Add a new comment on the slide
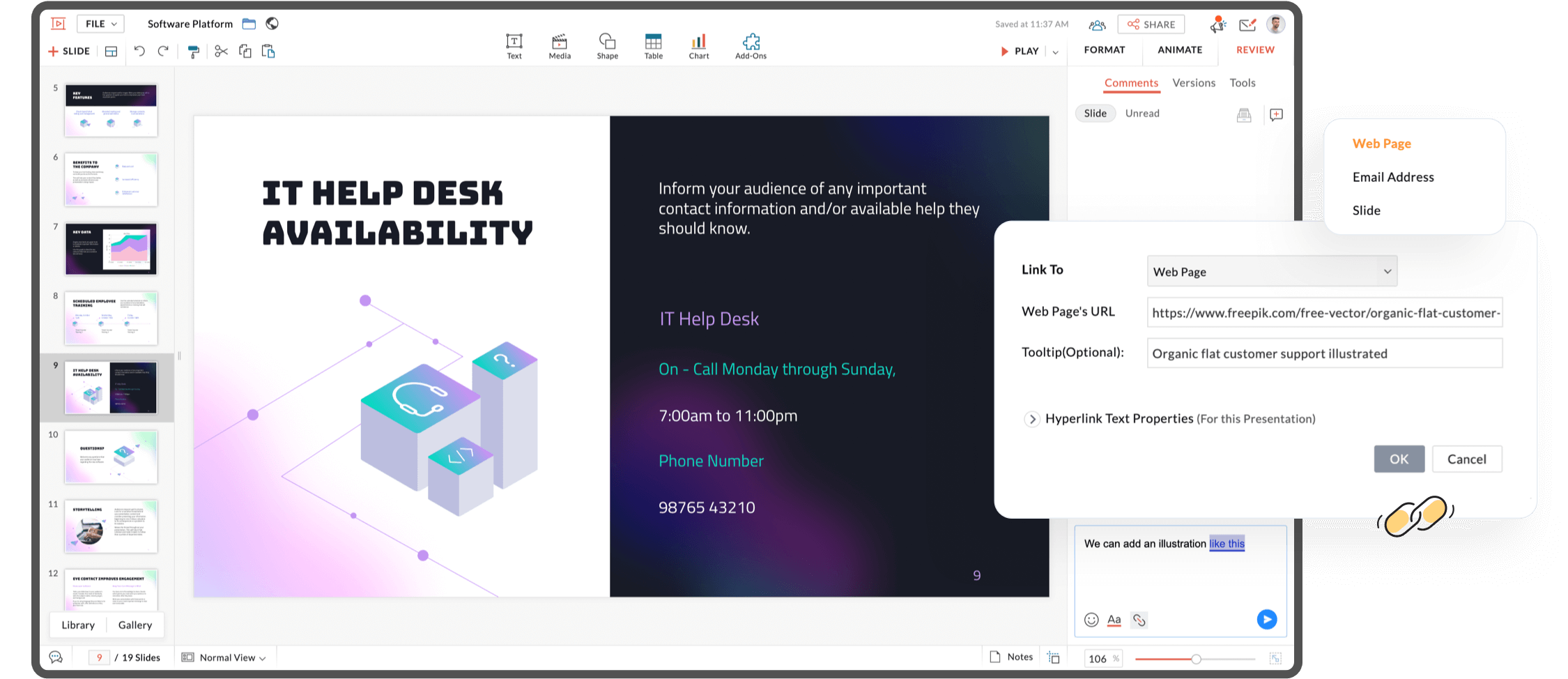1568x679 pixels. 1276,114
